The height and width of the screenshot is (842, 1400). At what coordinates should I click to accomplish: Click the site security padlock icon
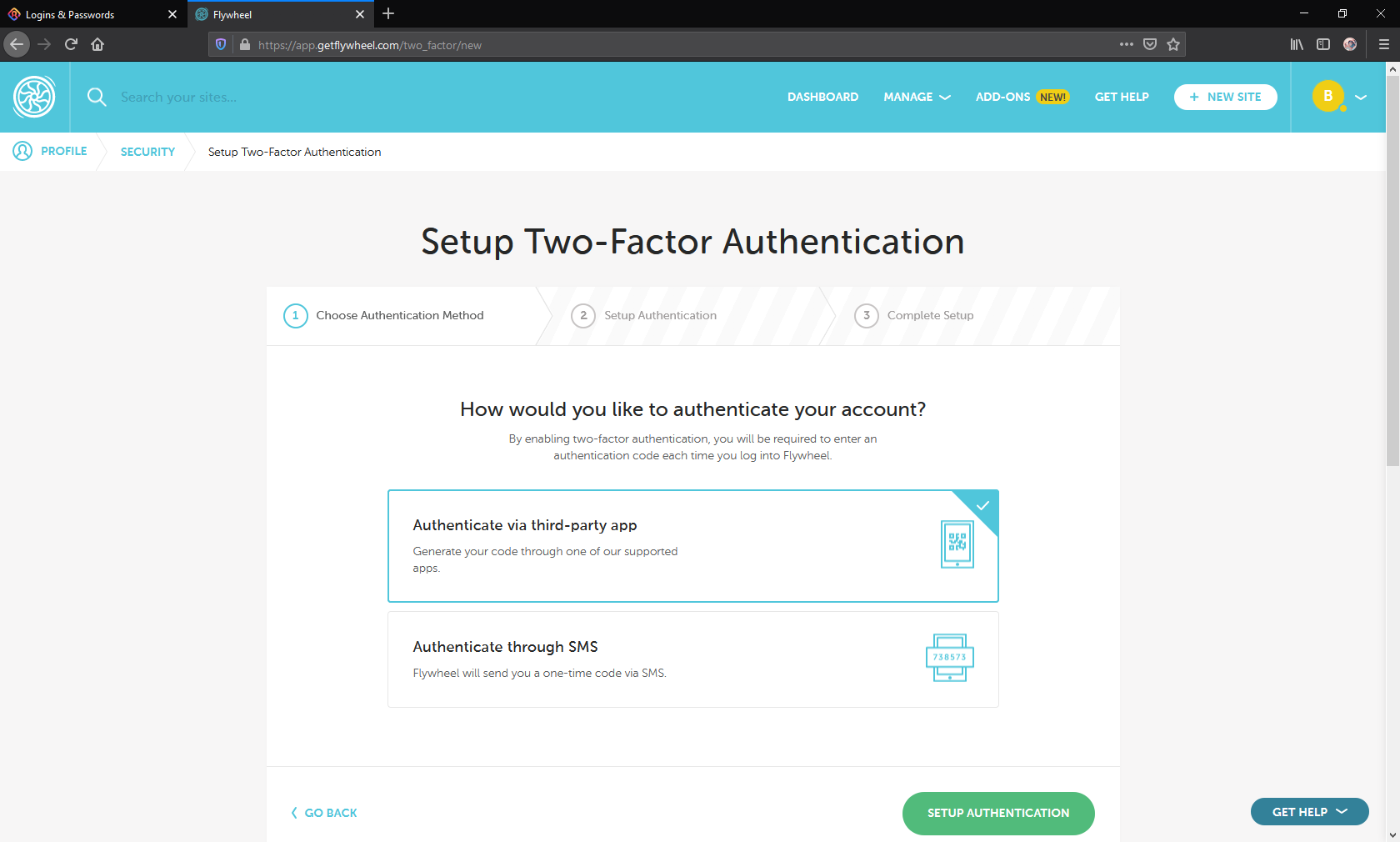point(245,44)
